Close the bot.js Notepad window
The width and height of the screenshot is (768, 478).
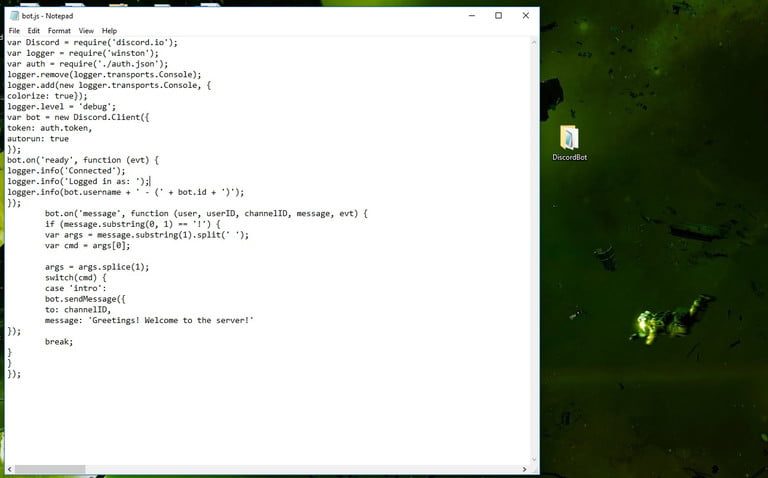(x=526, y=16)
